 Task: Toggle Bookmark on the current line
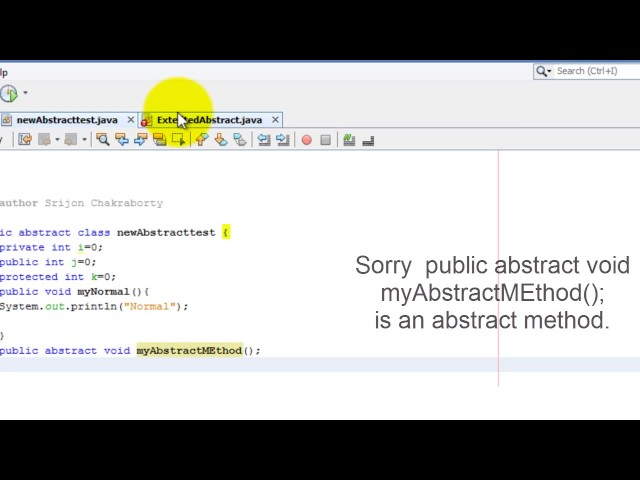click(x=240, y=140)
